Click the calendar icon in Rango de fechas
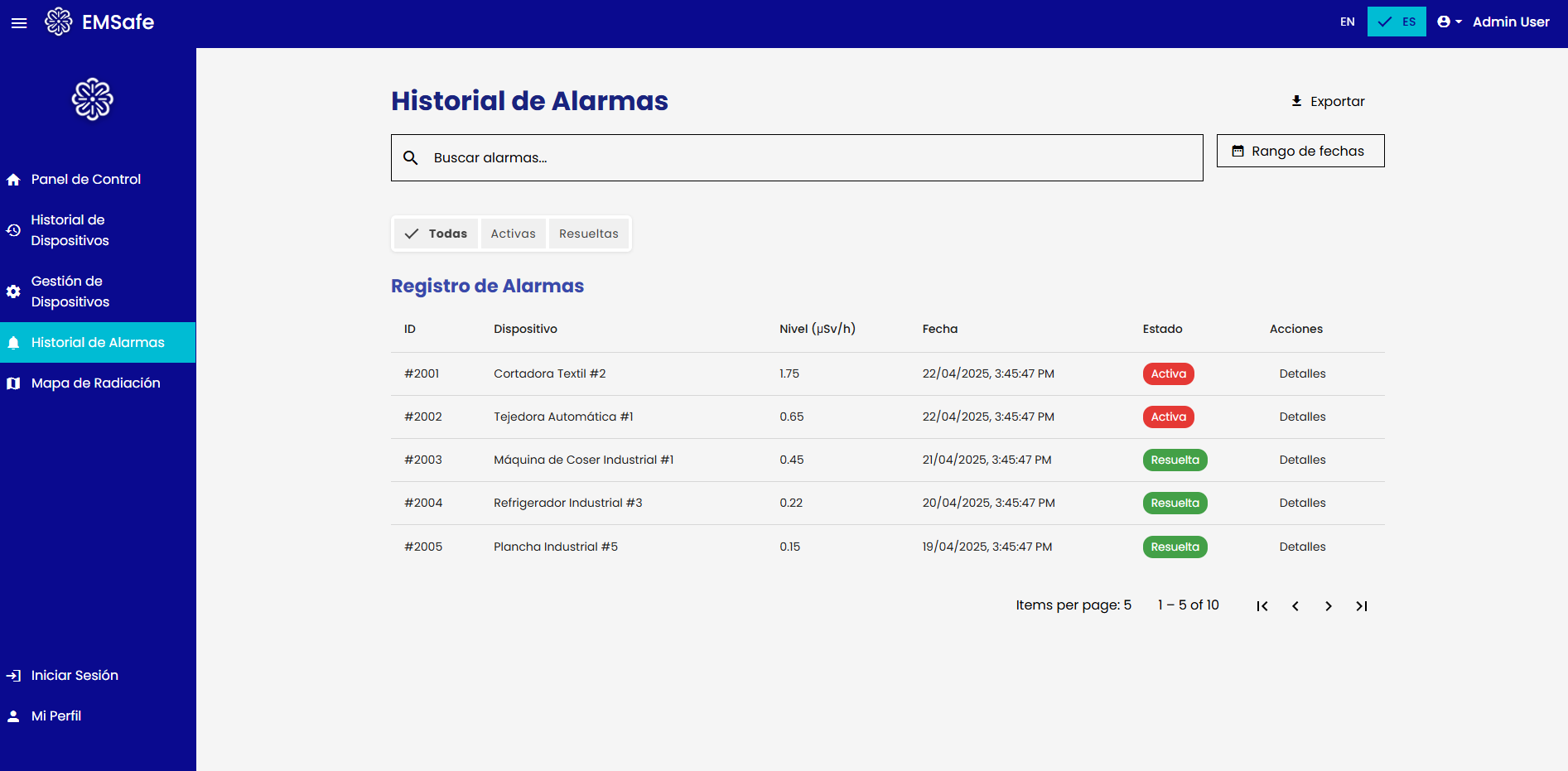1568x771 pixels. tap(1238, 151)
